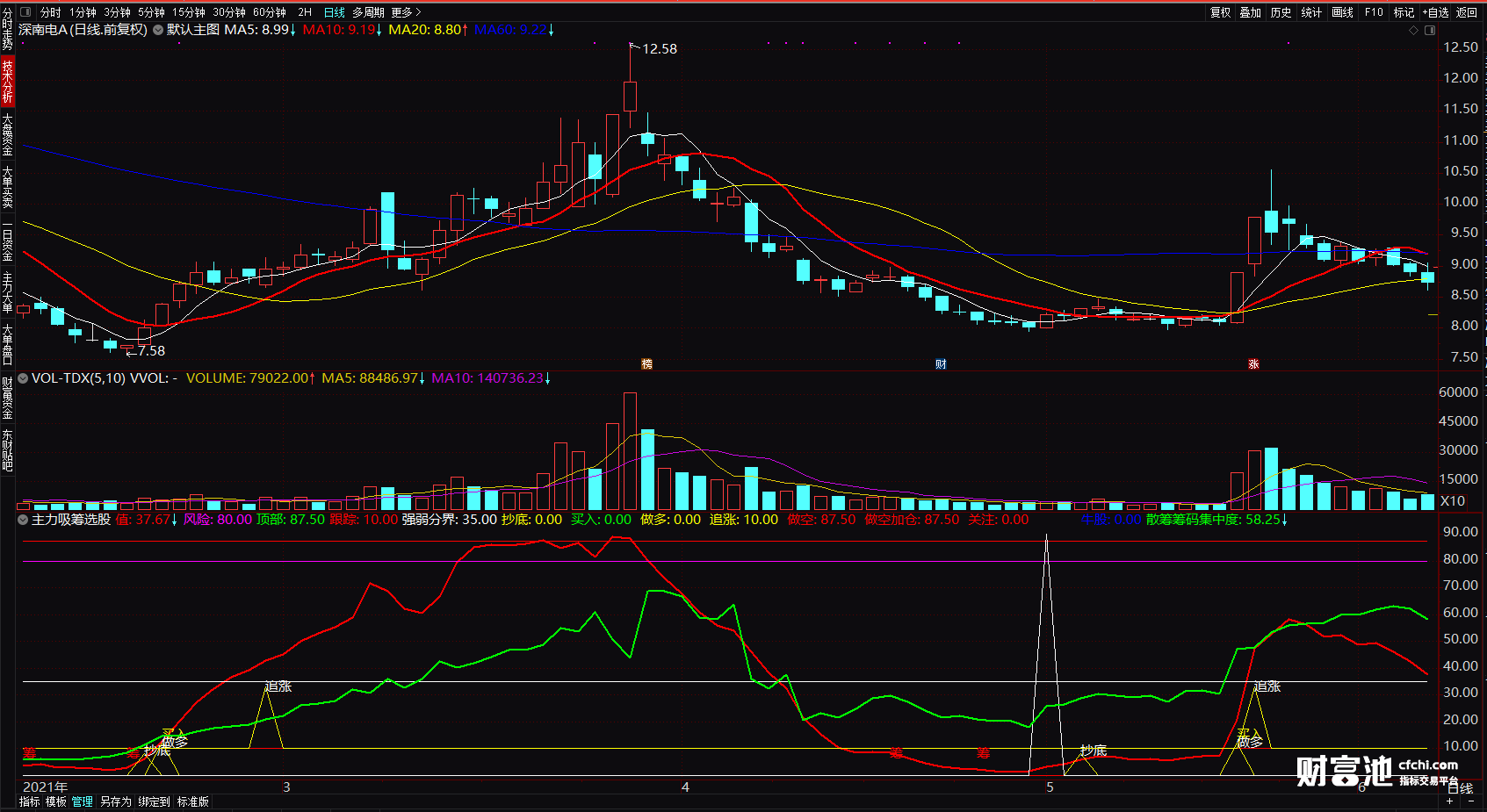Screen dimensions: 1487x812
Task: Open the 日线 period selector at bottom right
Action: tap(1460, 788)
